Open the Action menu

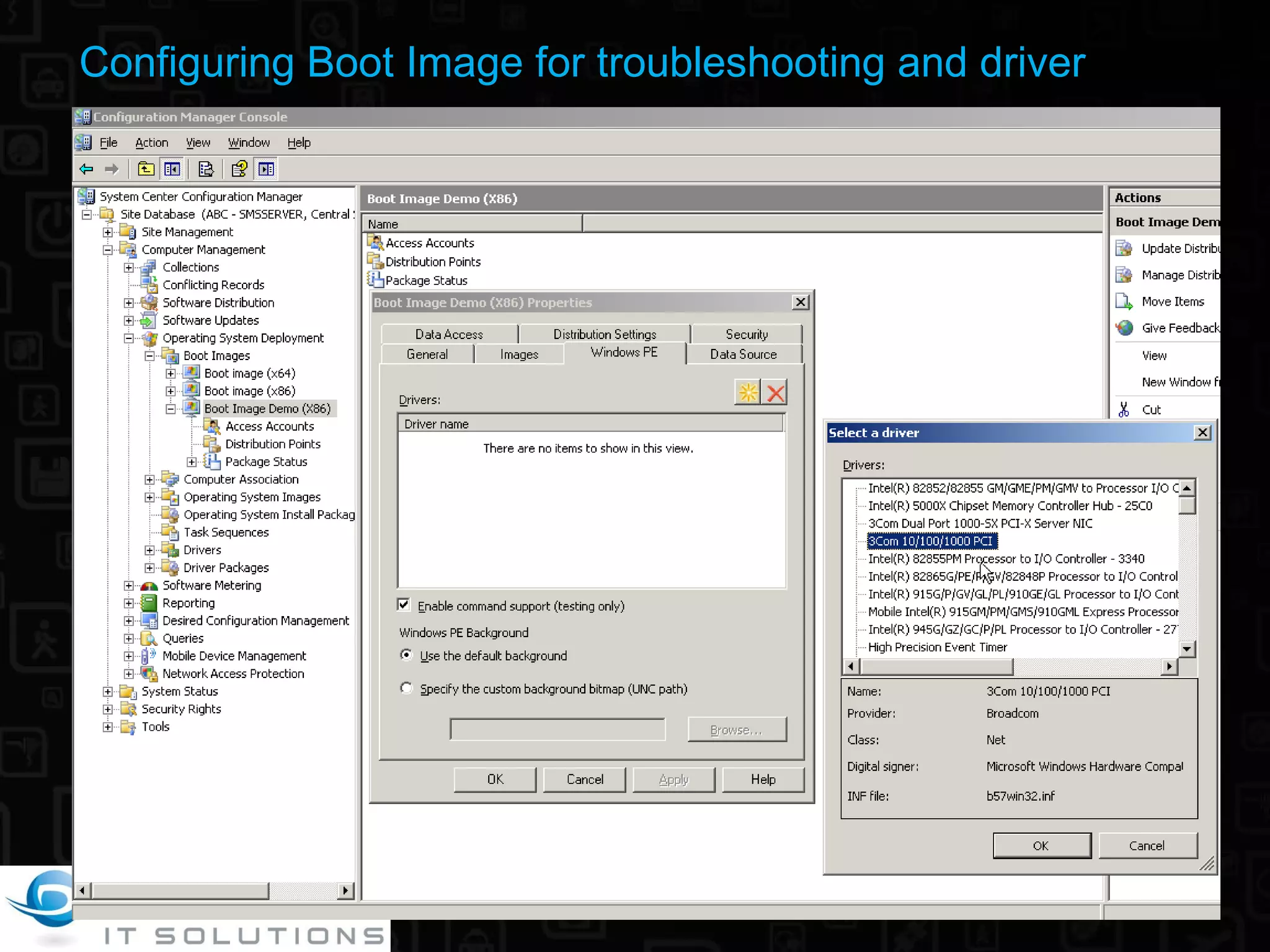click(152, 143)
